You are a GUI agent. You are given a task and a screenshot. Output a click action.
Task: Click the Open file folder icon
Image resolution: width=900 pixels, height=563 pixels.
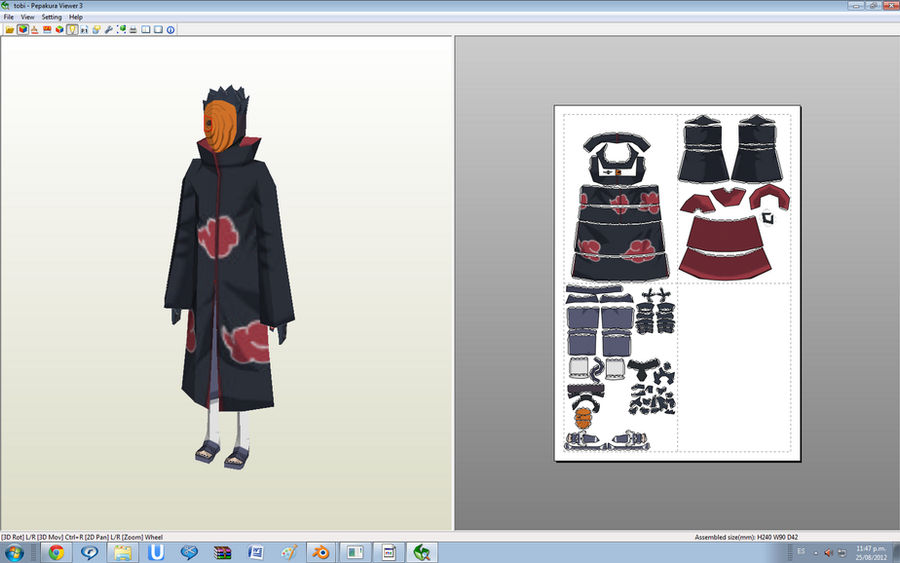[10, 29]
